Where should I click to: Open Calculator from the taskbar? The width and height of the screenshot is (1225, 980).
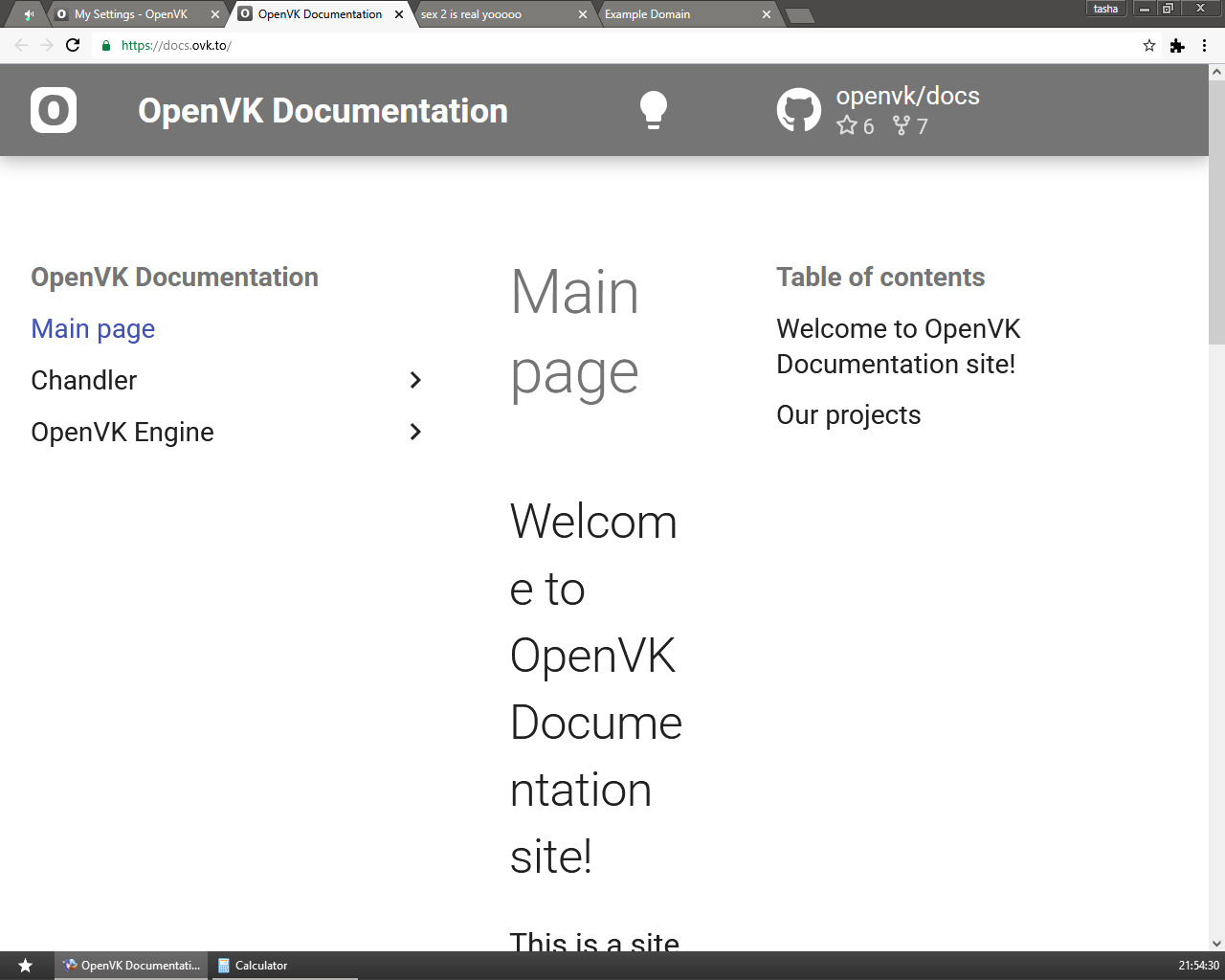pos(260,966)
